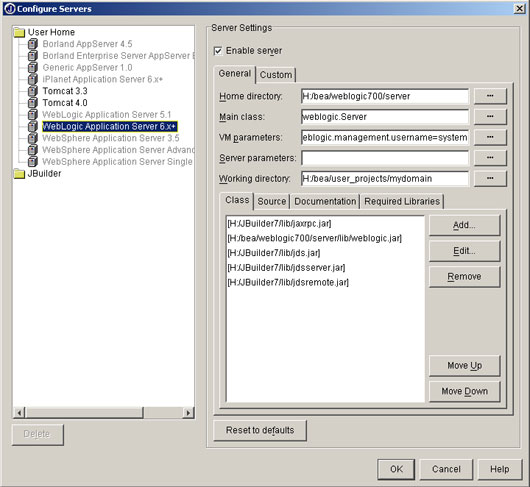Select Generic AppServer 1.0 entry

point(87,68)
